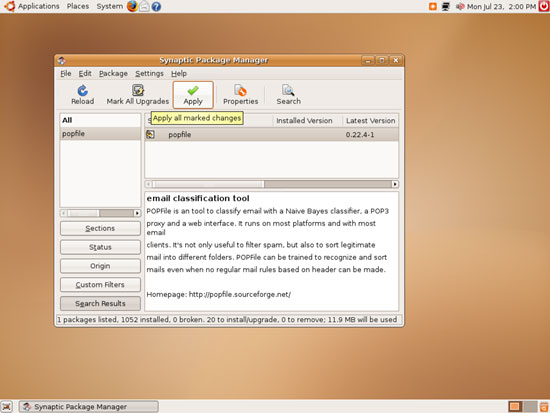The width and height of the screenshot is (550, 413).
Task: Open the System menu
Action: coord(110,6)
